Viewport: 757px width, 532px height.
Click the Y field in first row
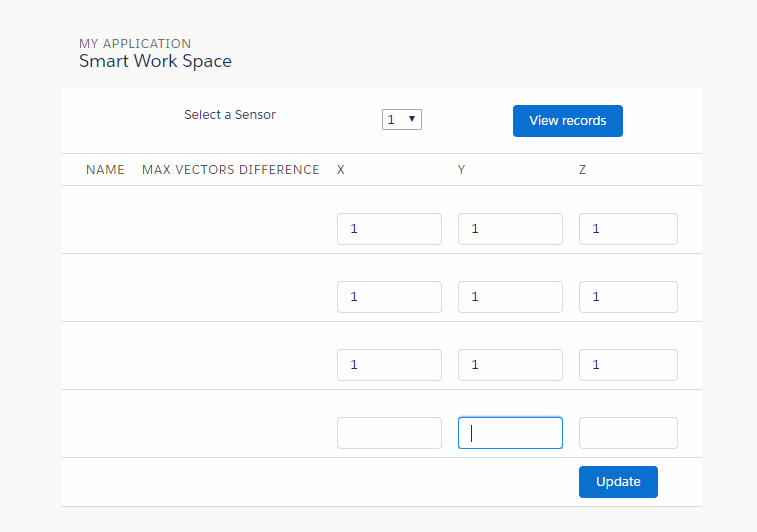(510, 229)
